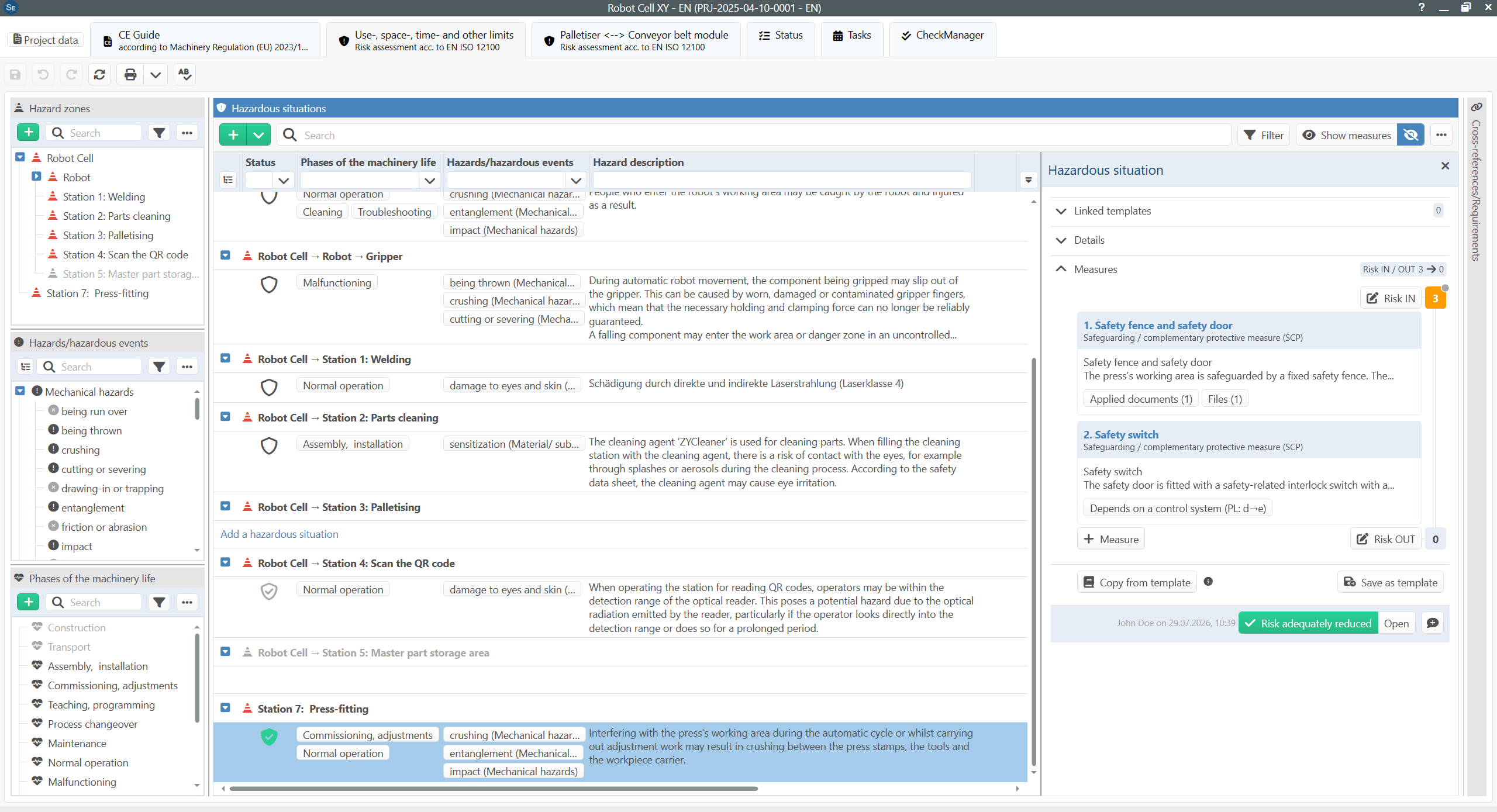This screenshot has height=812, width=1497.
Task: Collapse Robot Cell tree node
Action: [20, 157]
